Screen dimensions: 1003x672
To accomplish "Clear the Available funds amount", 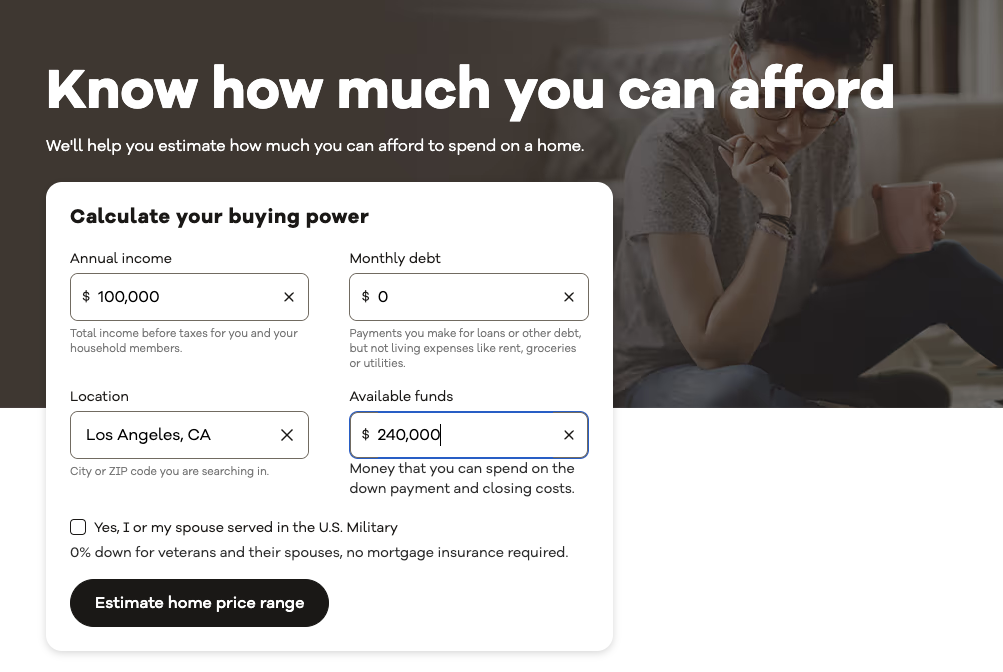I will 569,435.
